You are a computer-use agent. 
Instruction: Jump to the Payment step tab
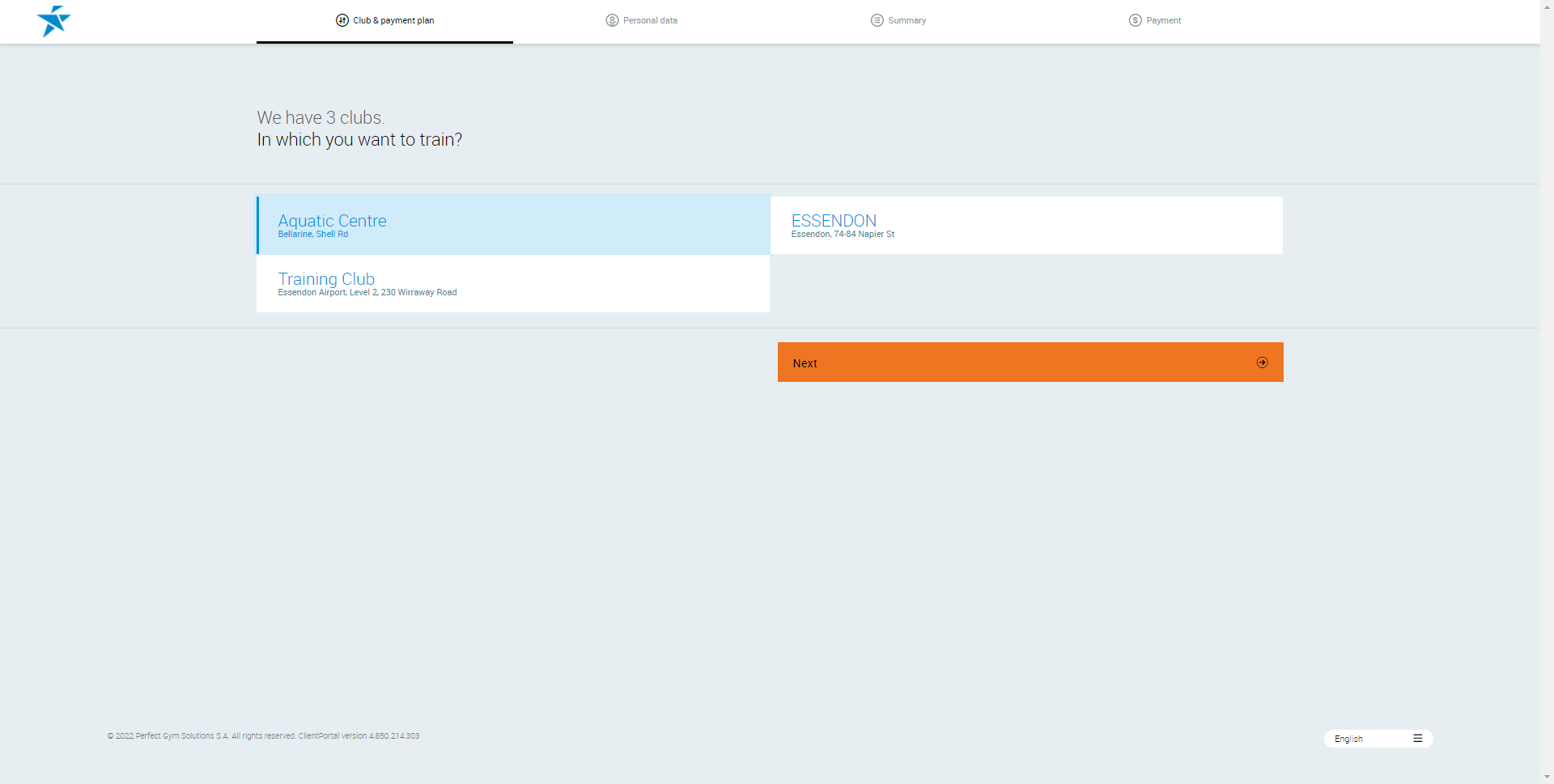click(1163, 20)
